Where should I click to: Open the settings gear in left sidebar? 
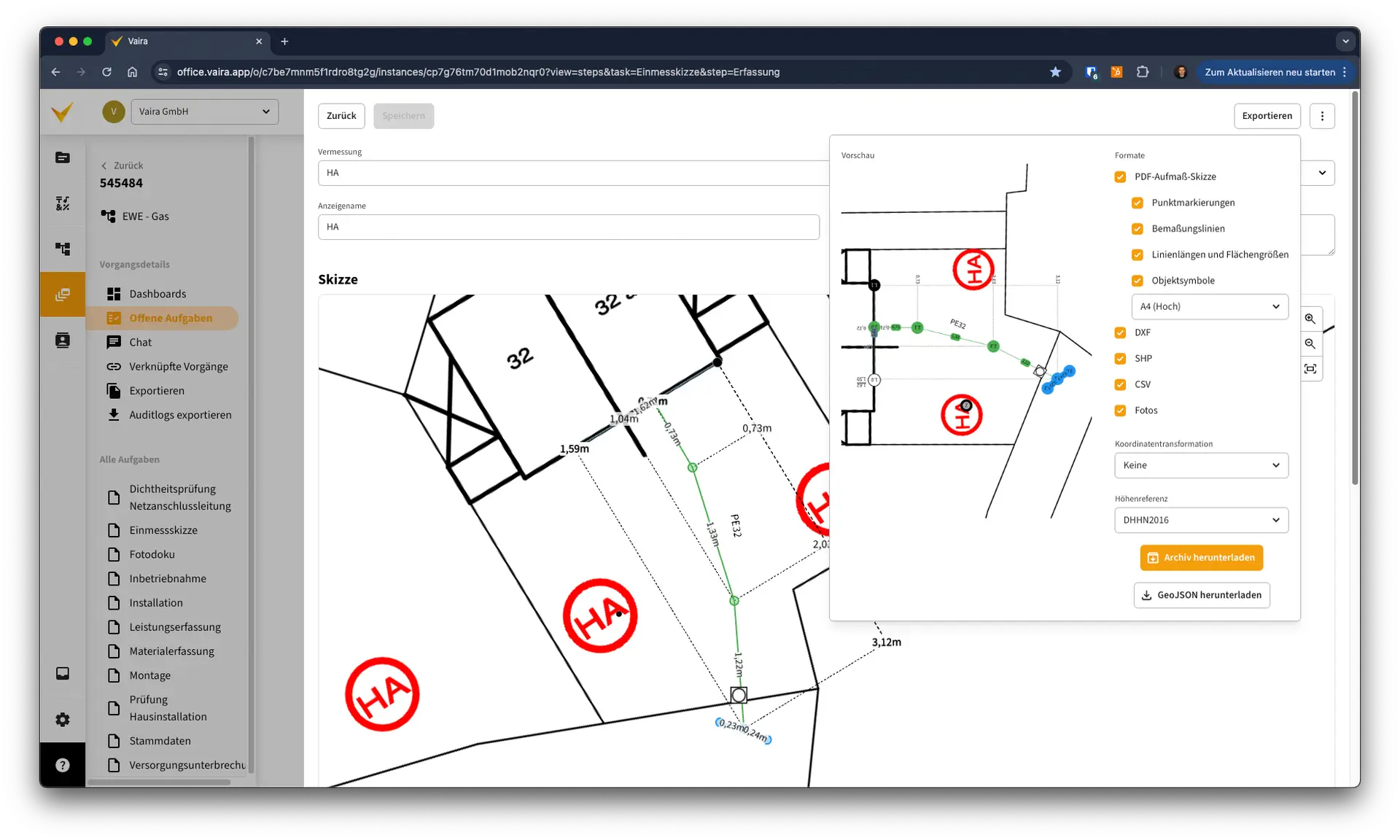click(63, 720)
